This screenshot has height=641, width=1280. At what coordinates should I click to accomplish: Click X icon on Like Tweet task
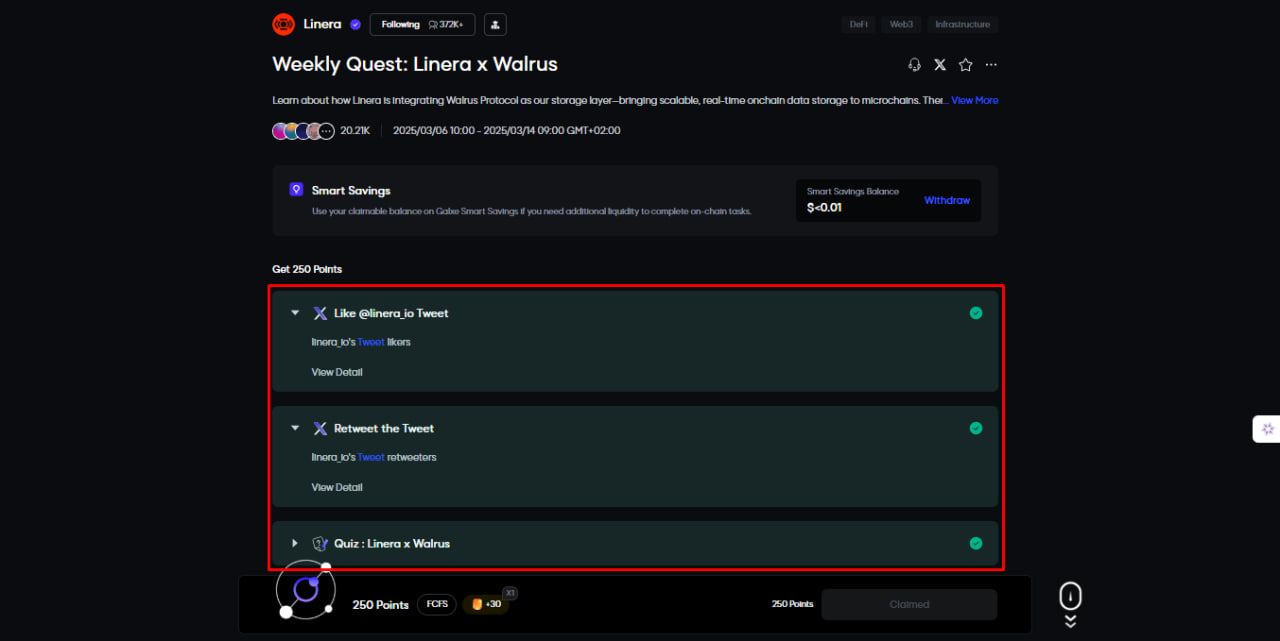320,313
